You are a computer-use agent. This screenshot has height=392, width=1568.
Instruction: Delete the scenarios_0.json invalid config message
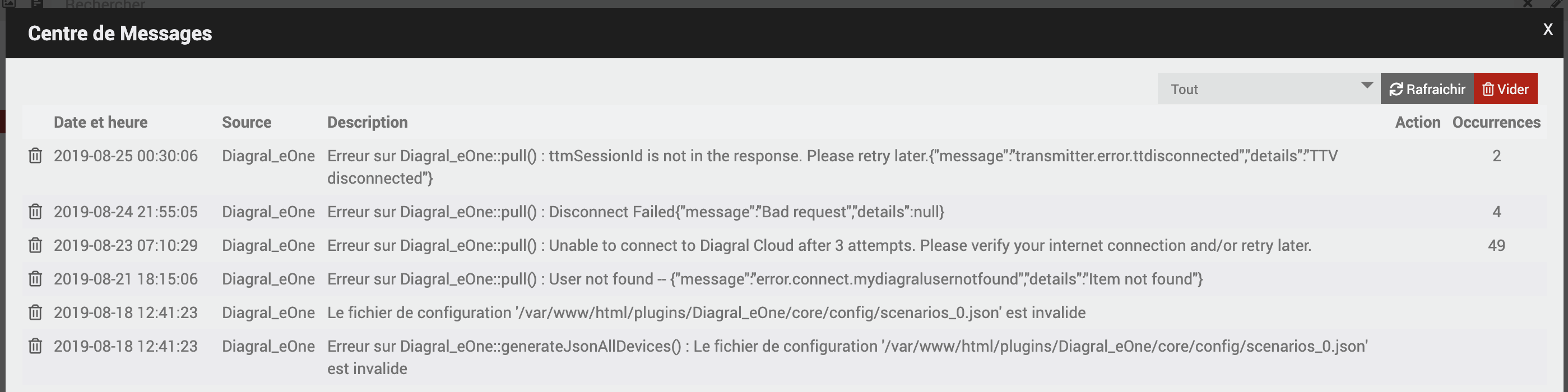tap(35, 312)
